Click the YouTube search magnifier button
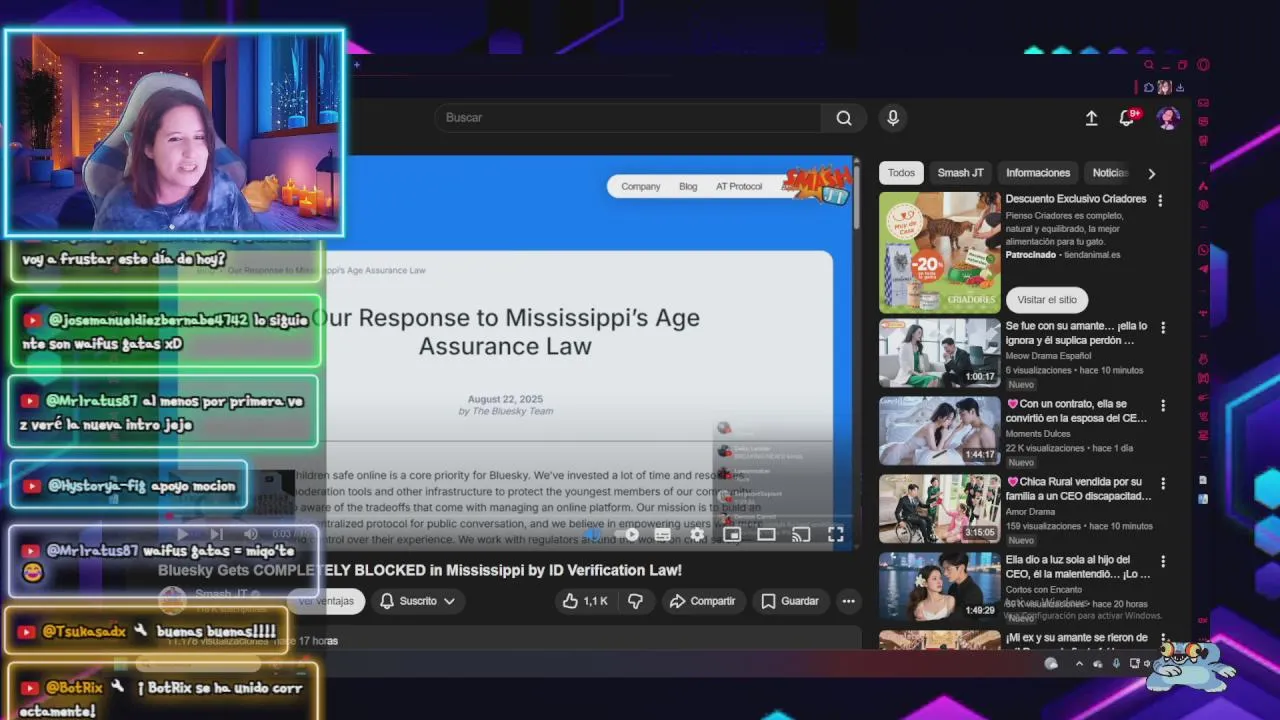Viewport: 1280px width, 720px height. [844, 118]
